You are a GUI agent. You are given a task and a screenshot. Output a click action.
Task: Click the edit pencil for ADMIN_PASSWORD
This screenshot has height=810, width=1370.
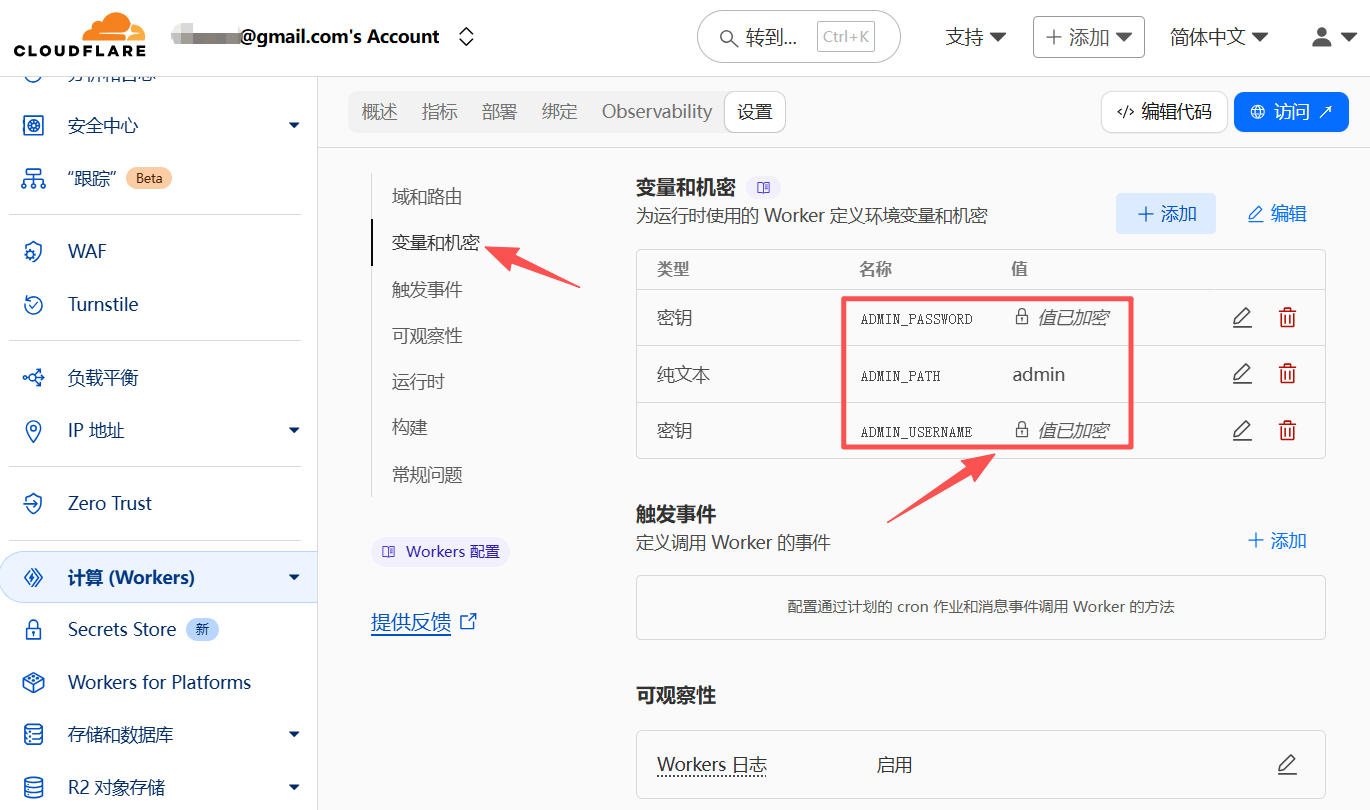click(x=1241, y=318)
